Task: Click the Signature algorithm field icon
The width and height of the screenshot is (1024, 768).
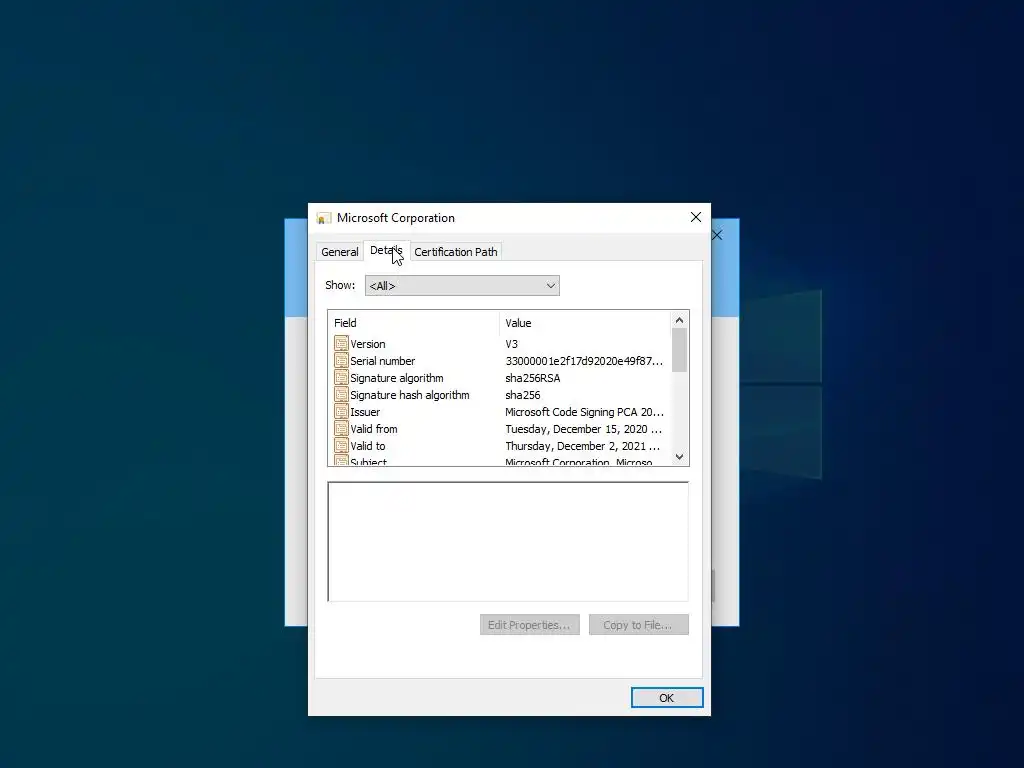Action: pos(341,377)
